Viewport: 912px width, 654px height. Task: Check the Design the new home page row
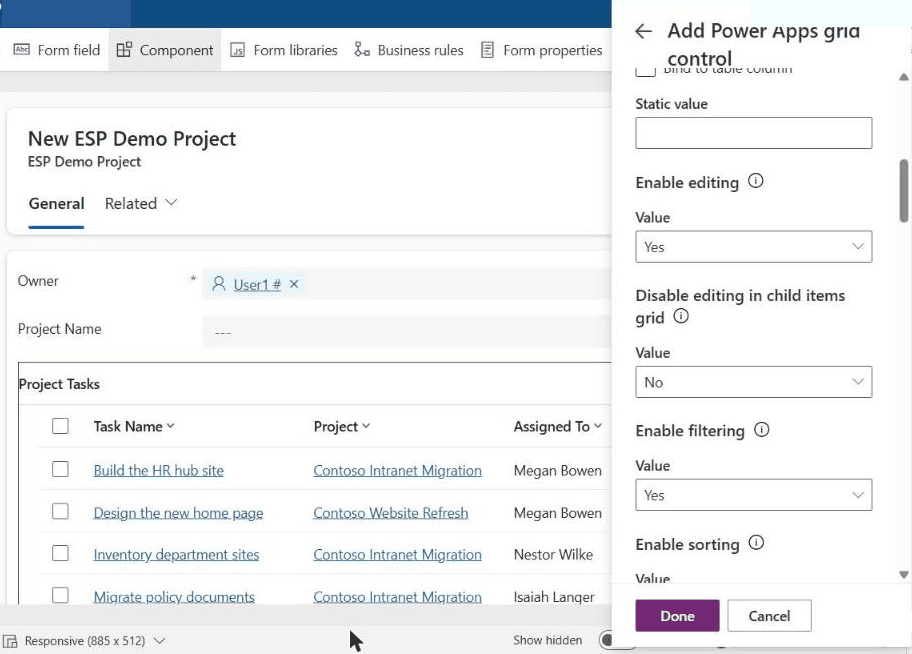pos(60,511)
